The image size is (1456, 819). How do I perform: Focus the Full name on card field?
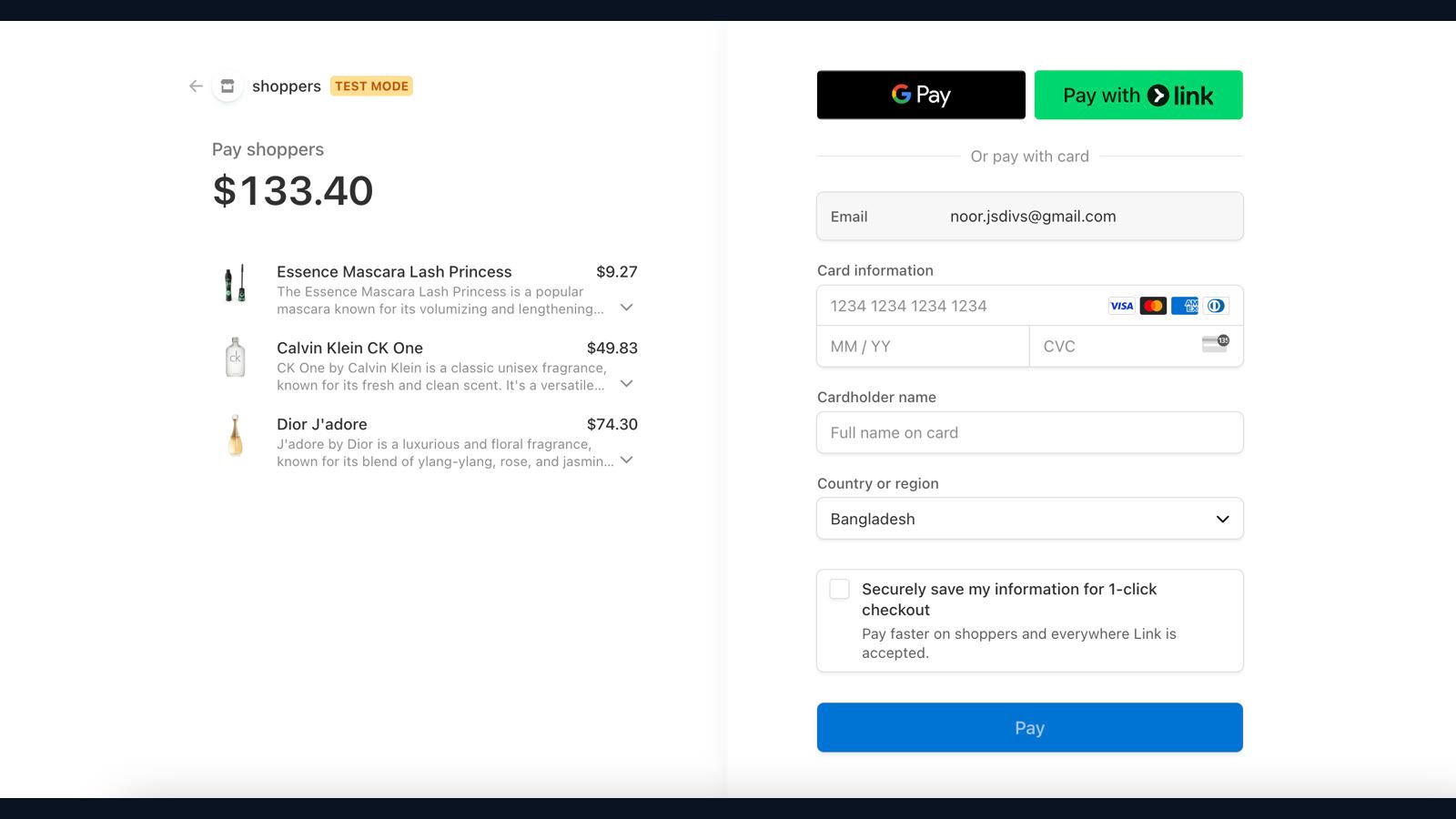click(1030, 433)
